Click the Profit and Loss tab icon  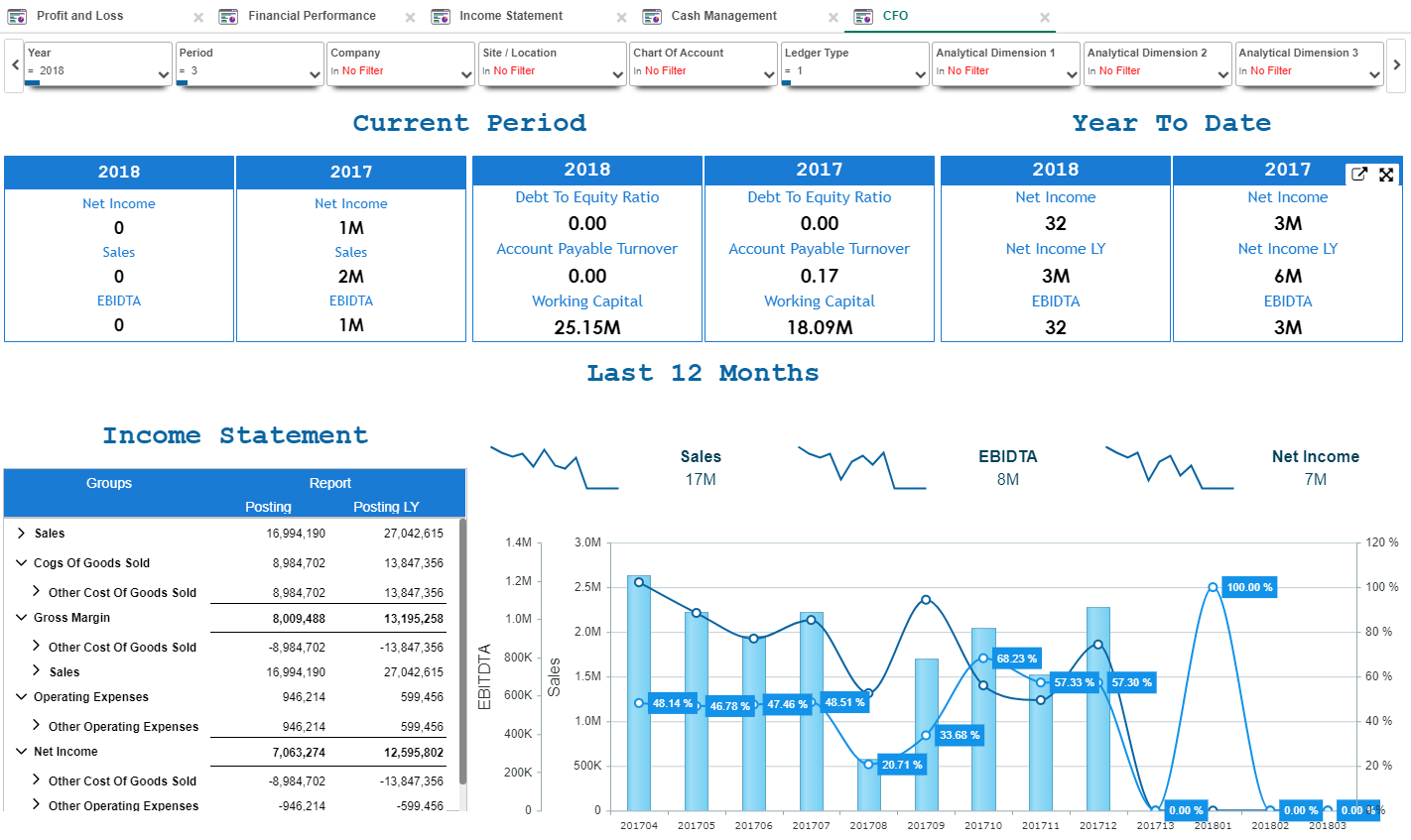(17, 16)
